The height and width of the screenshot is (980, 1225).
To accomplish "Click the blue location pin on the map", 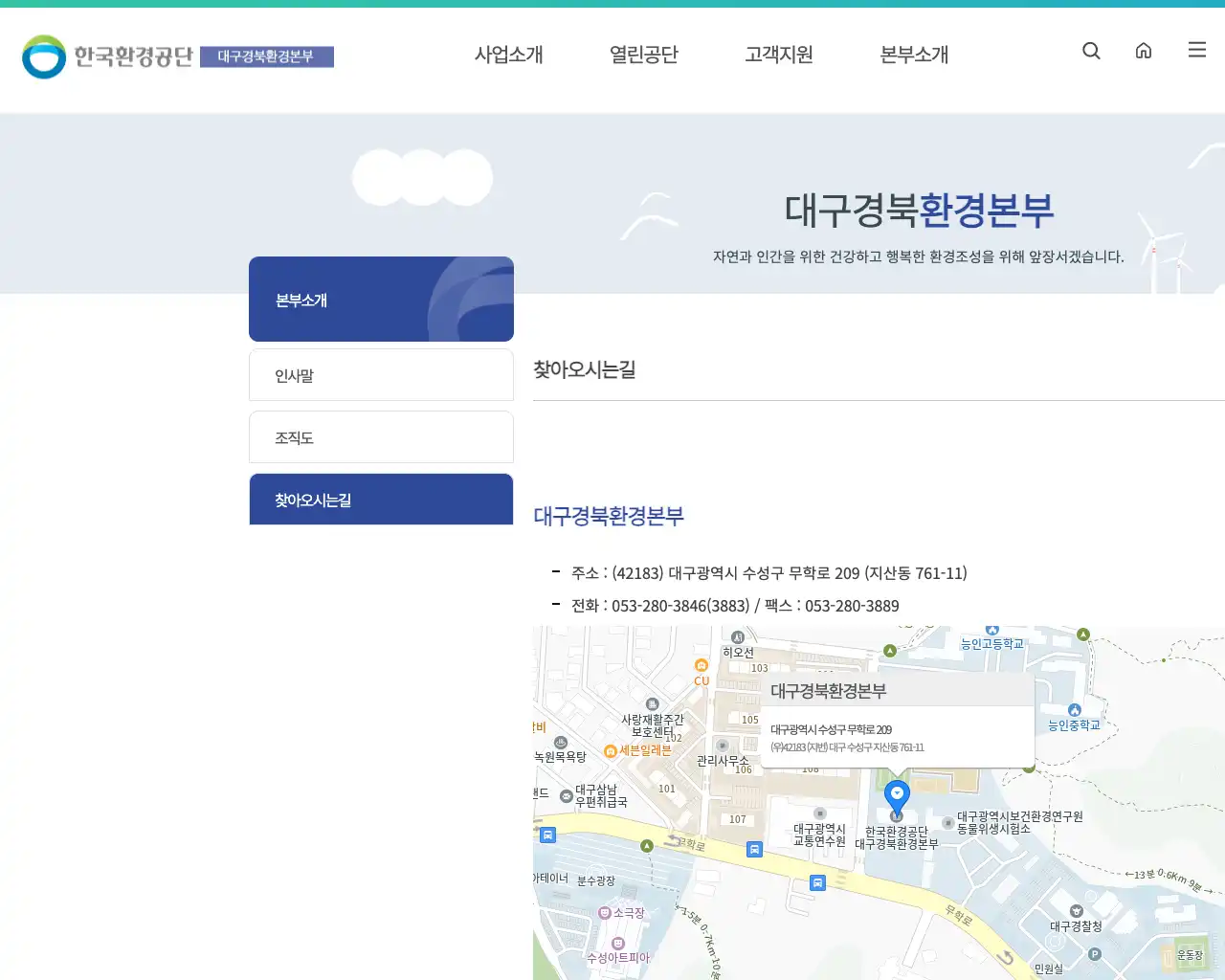I will [896, 792].
